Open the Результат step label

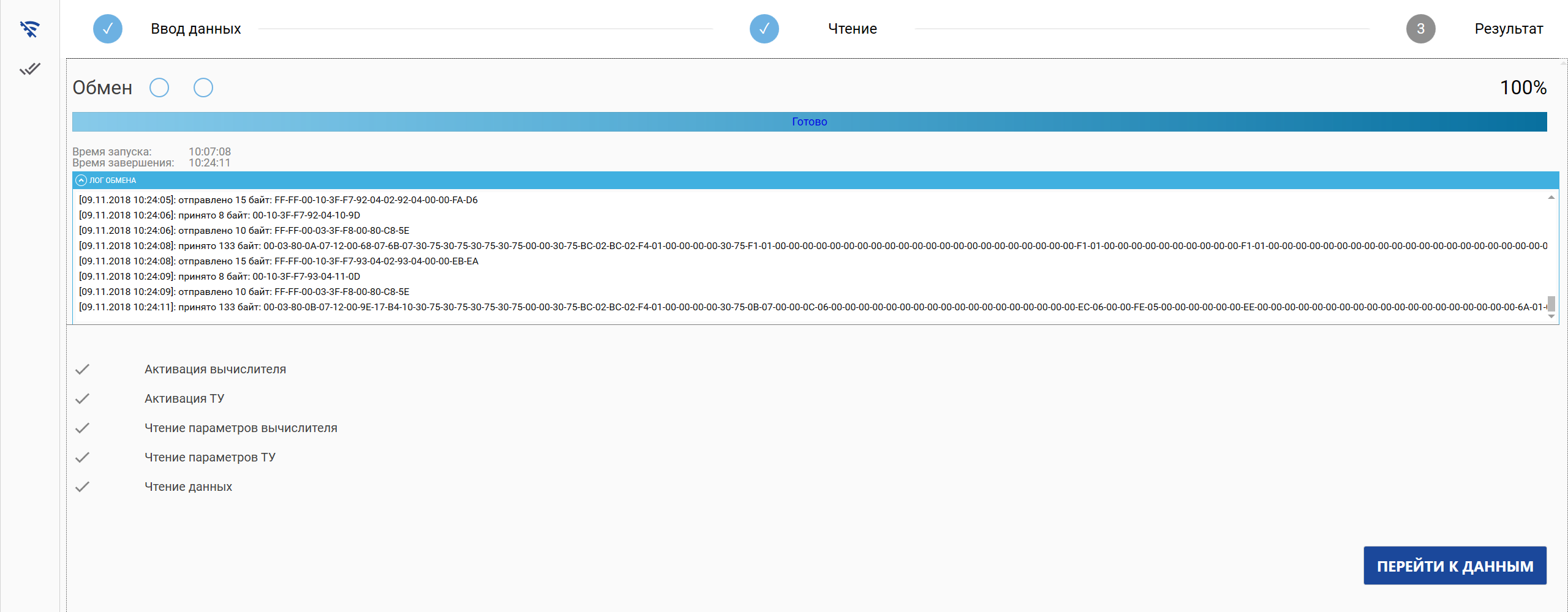[1509, 29]
